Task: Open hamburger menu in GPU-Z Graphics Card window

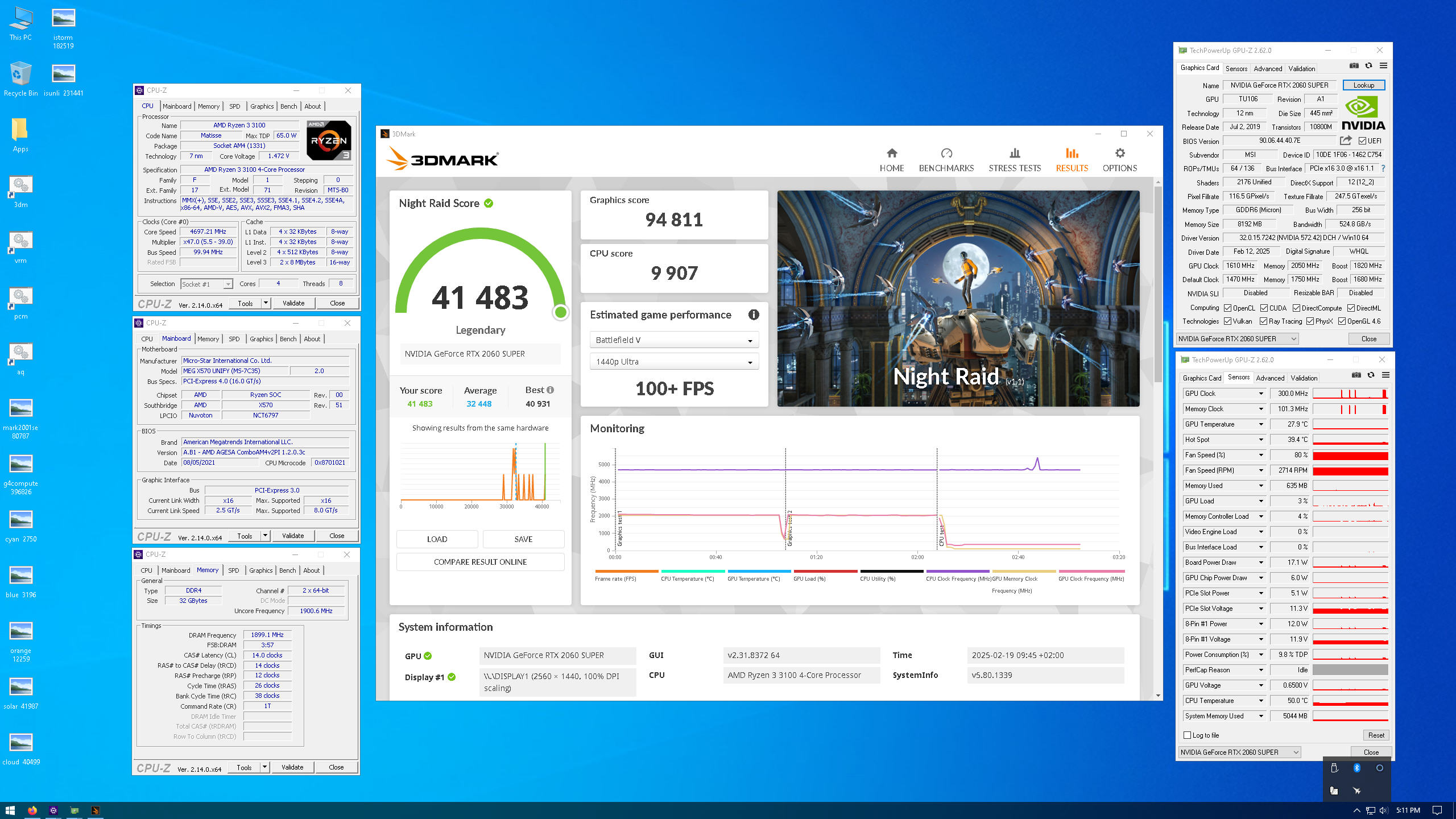Action: 1384,66
